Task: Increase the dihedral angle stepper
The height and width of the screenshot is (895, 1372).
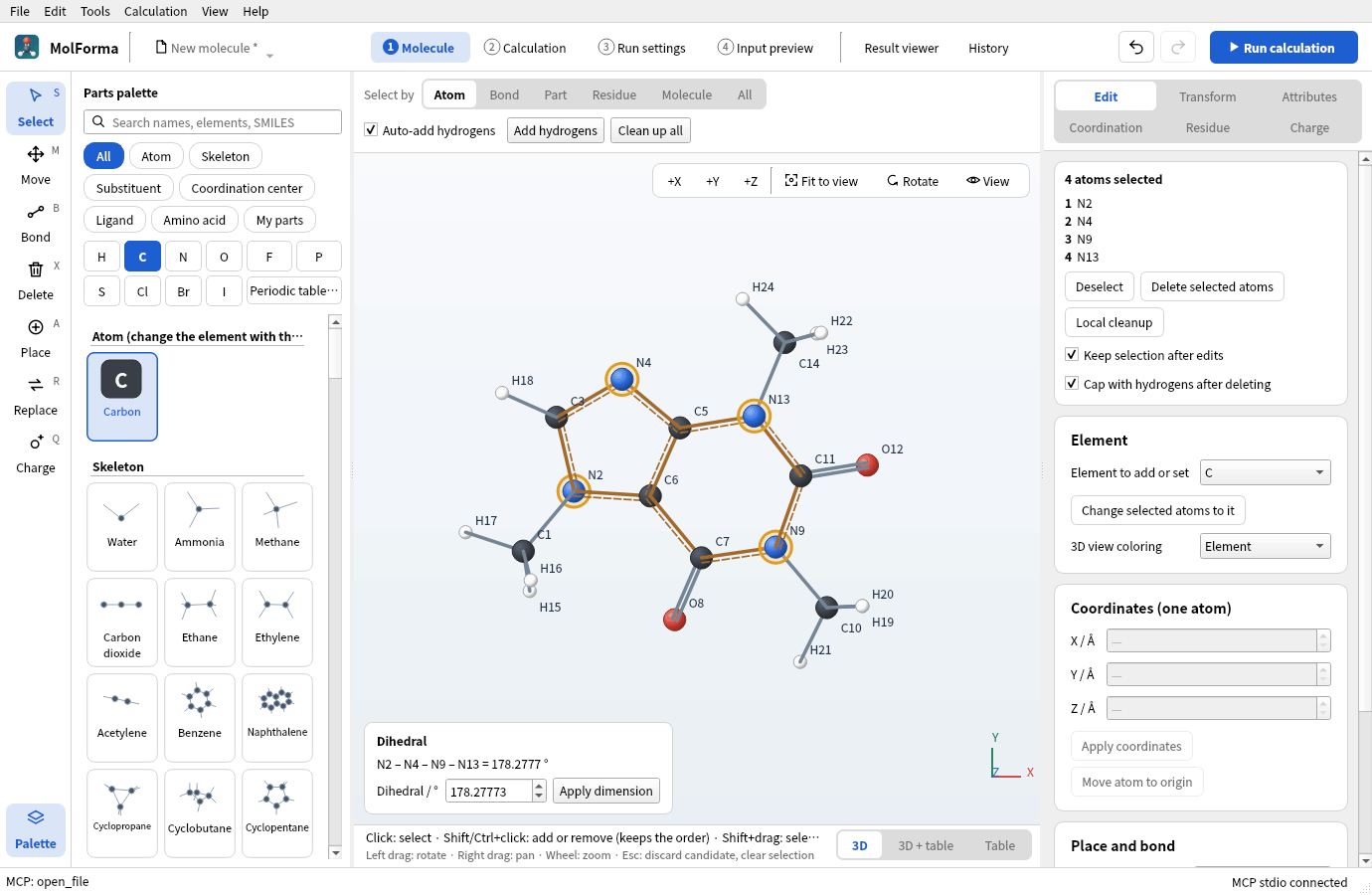Action: click(x=540, y=786)
